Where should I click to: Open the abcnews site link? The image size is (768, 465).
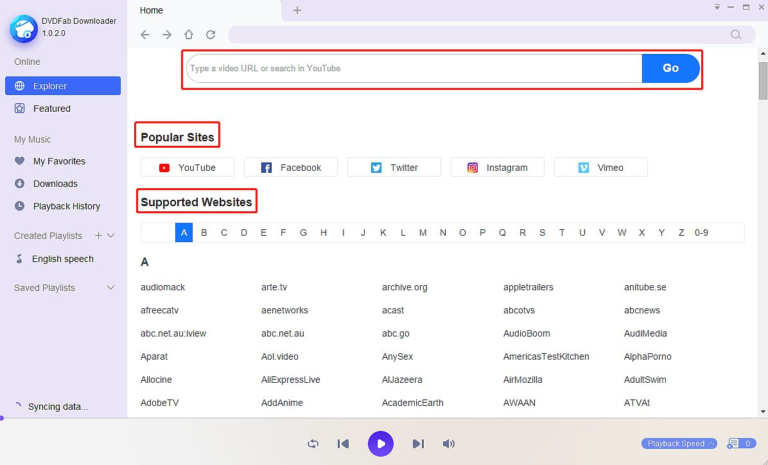[x=642, y=310]
